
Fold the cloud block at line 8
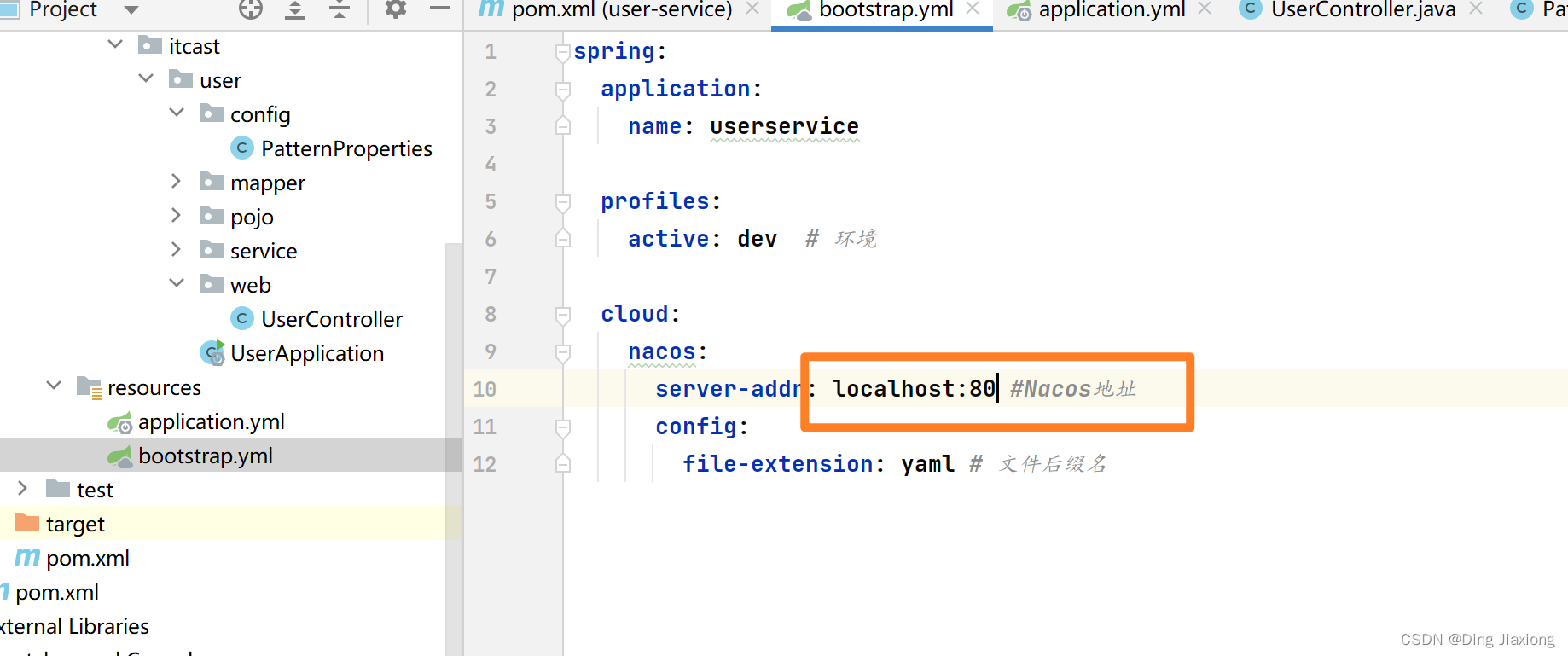point(563,315)
